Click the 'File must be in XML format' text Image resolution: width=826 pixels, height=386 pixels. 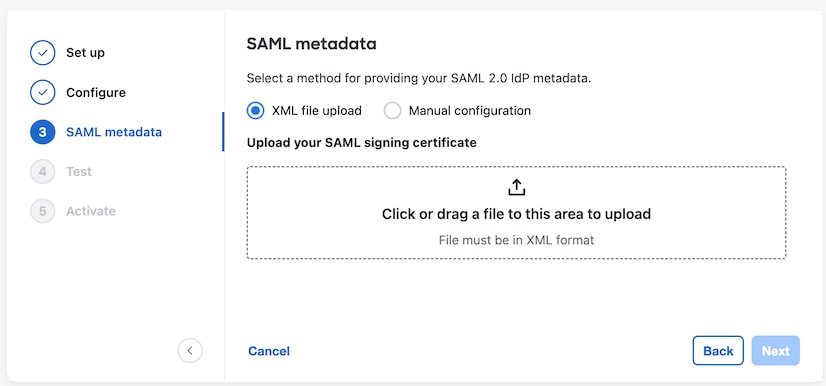[x=516, y=240]
